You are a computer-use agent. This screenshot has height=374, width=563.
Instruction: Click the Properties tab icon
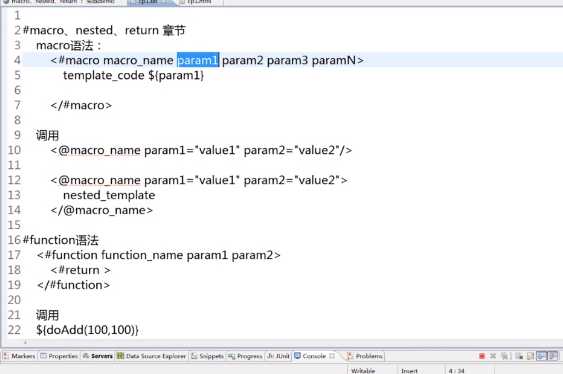(43, 356)
